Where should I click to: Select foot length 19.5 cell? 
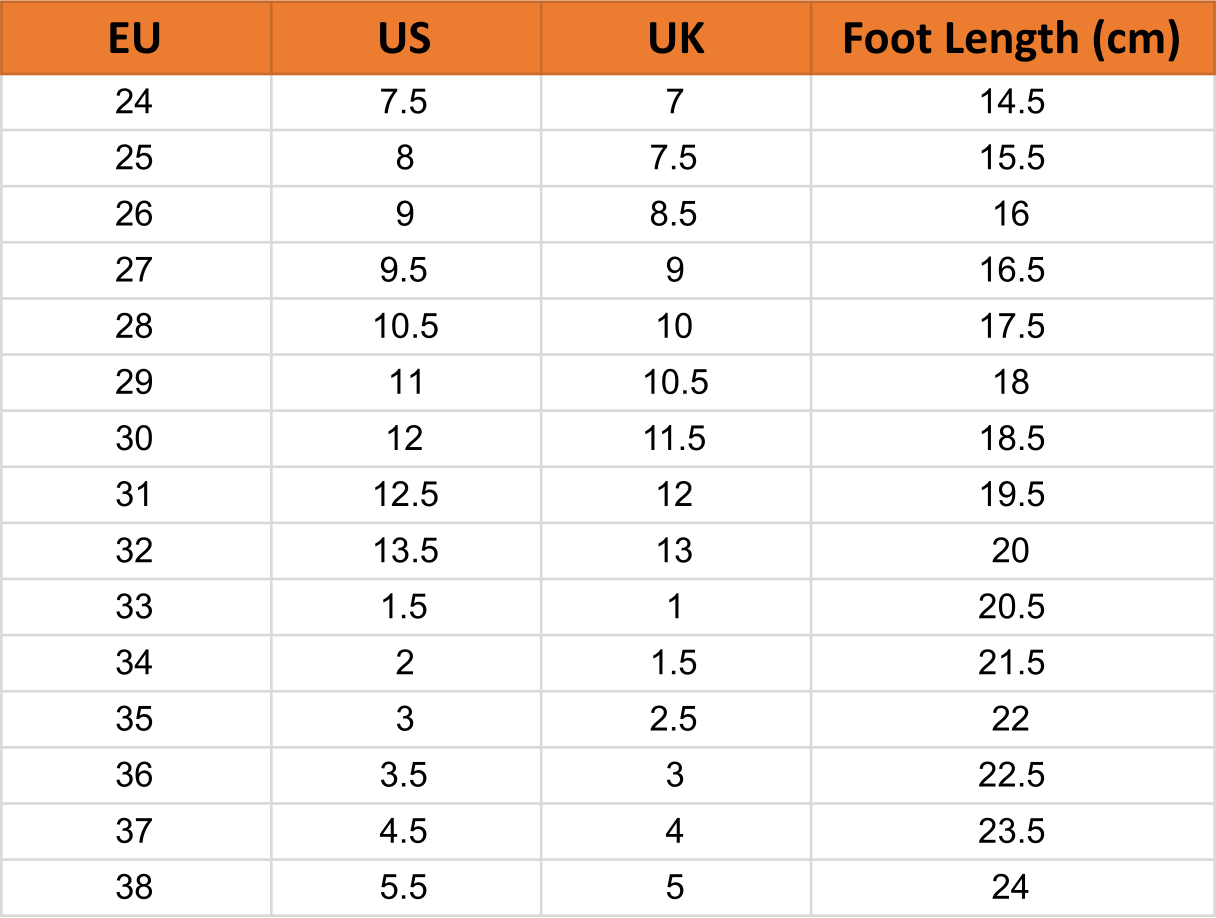tap(1012, 494)
